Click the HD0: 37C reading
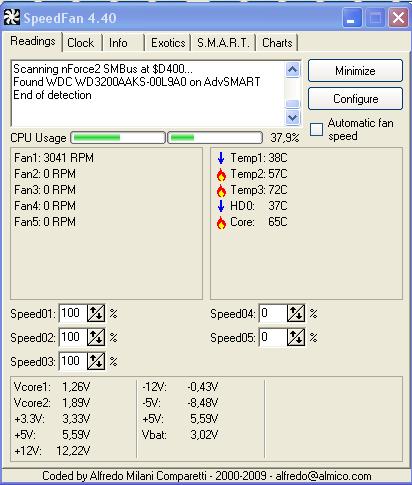The image size is (412, 485). point(259,206)
